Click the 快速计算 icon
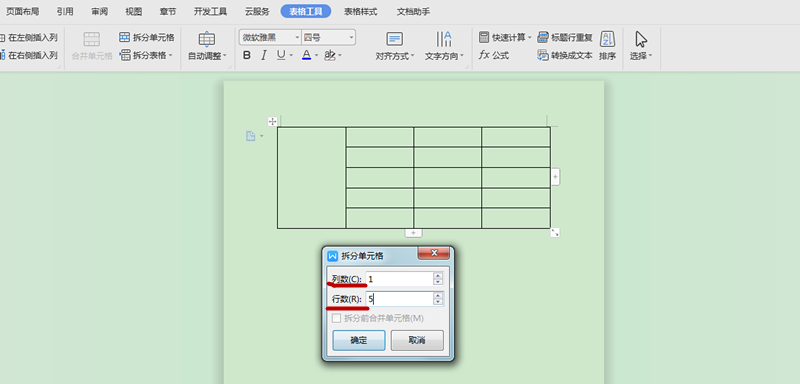The image size is (800, 384). [484, 37]
